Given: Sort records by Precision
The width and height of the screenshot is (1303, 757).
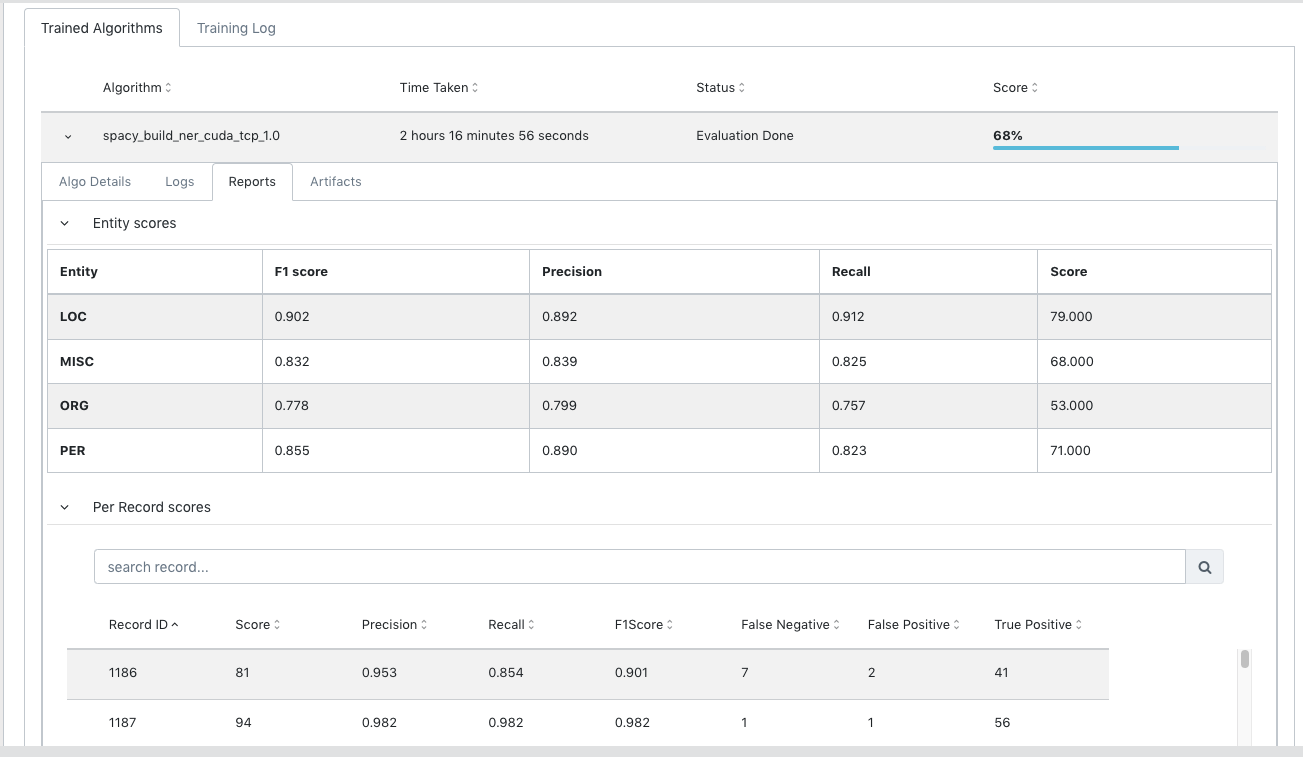Looking at the screenshot, I should coord(424,624).
